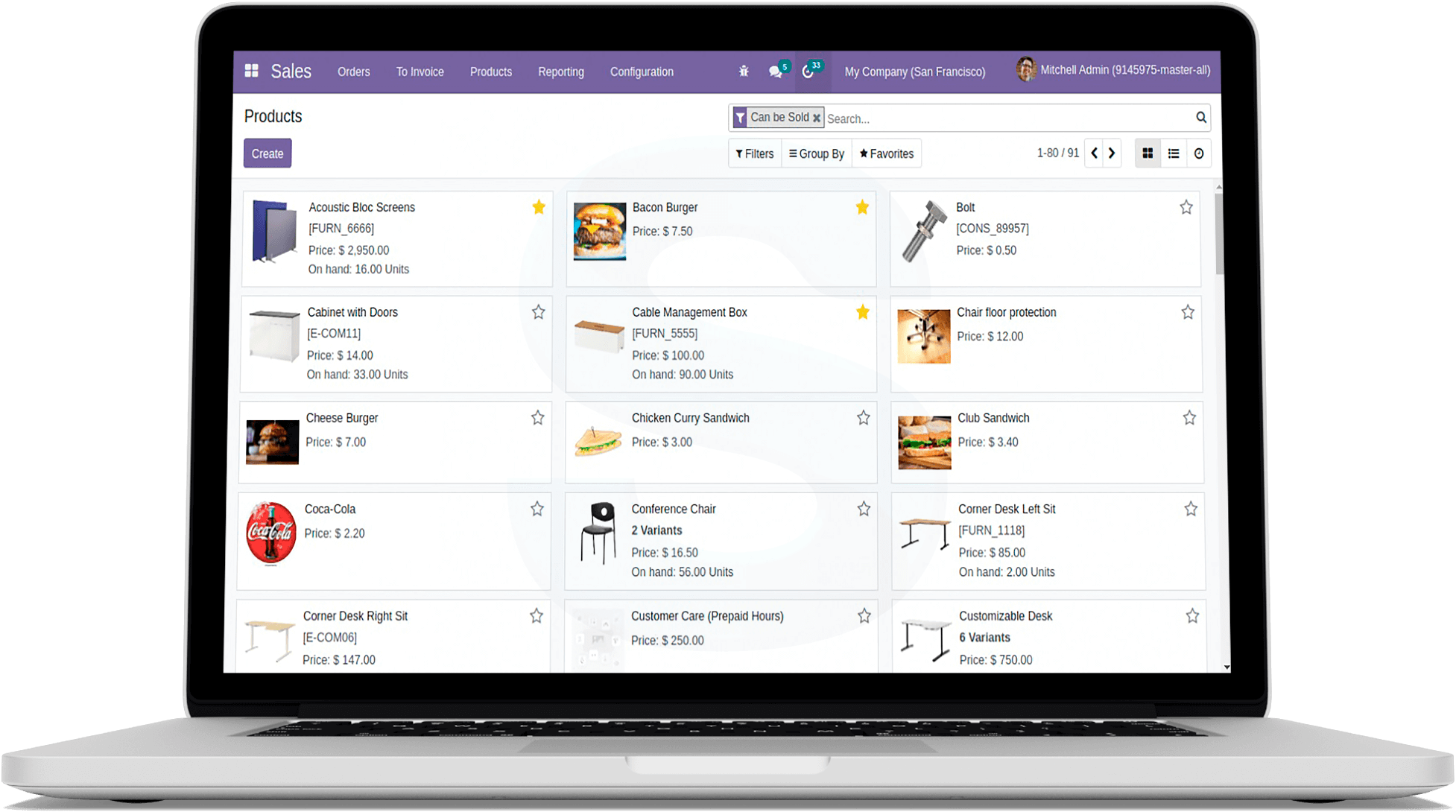
Task: Open the Favorites dropdown
Action: (x=886, y=153)
